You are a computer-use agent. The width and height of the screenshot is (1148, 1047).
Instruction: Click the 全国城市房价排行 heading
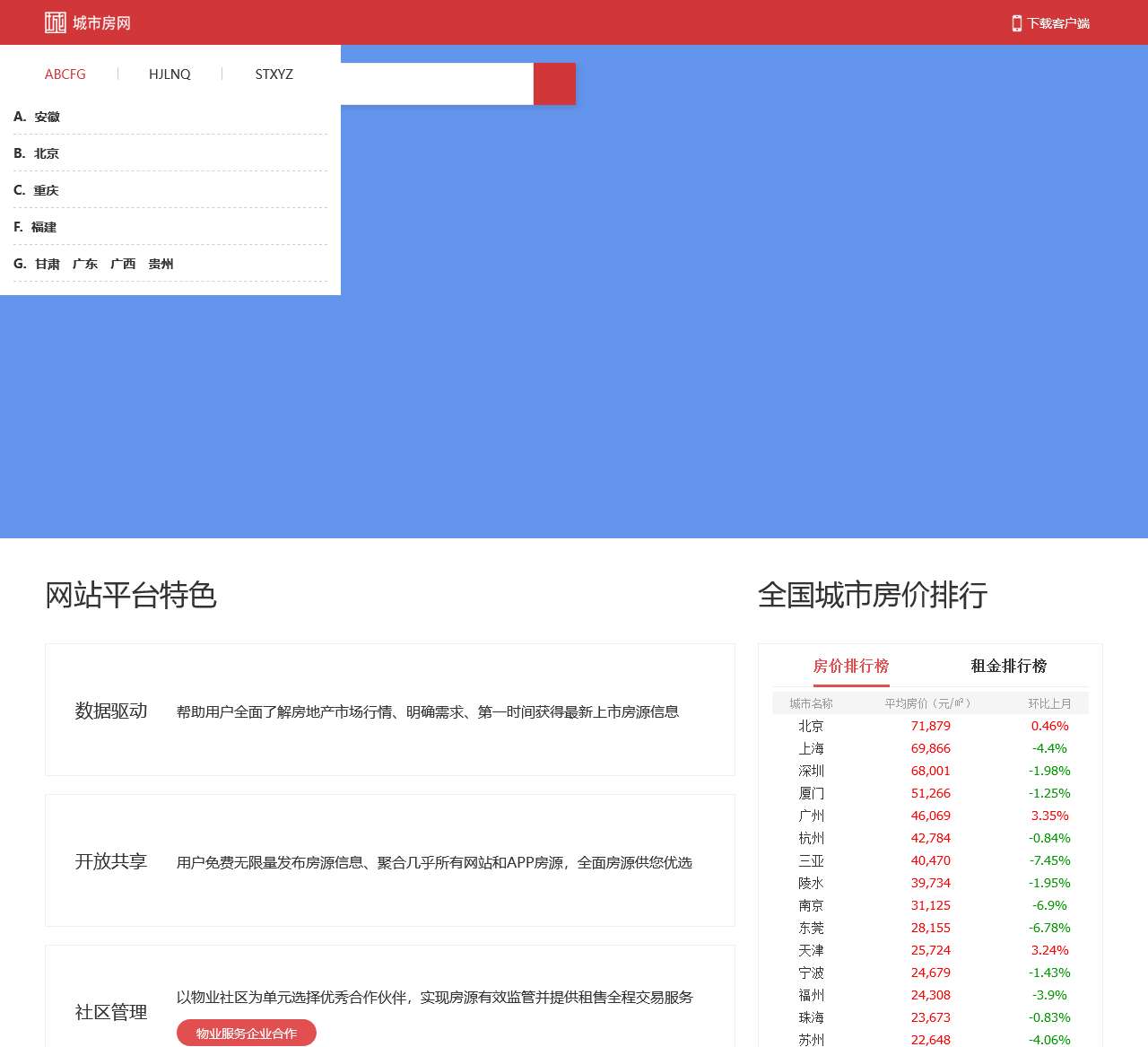[873, 595]
